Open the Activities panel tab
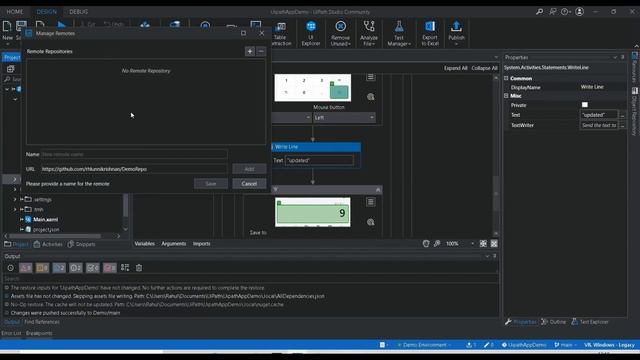Screen dimensions: 640x360 48,244
